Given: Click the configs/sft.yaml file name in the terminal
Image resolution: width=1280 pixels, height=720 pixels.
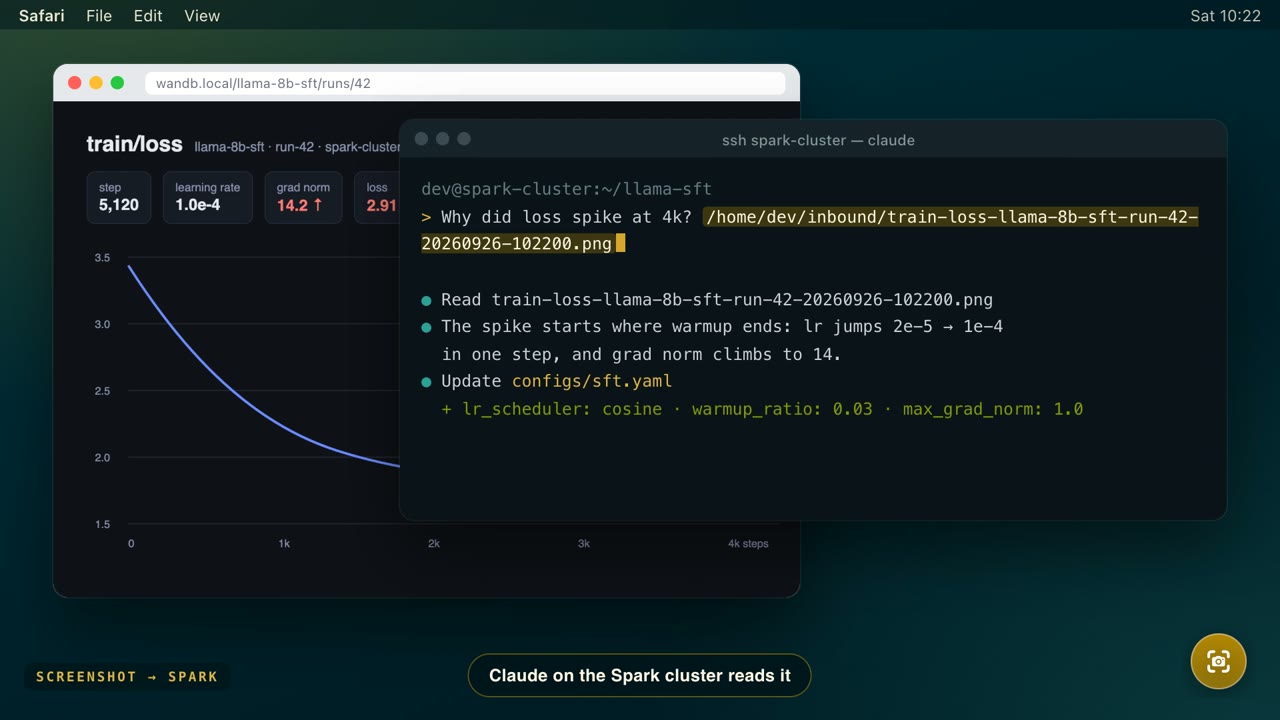Looking at the screenshot, I should pos(592,381).
